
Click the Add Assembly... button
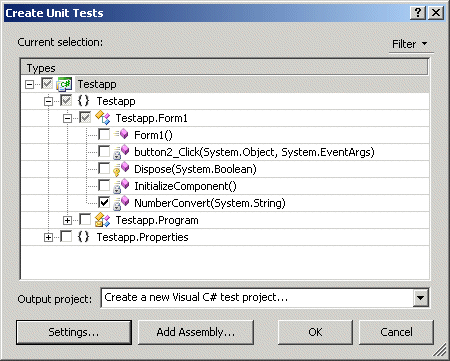pyautogui.click(x=196, y=332)
